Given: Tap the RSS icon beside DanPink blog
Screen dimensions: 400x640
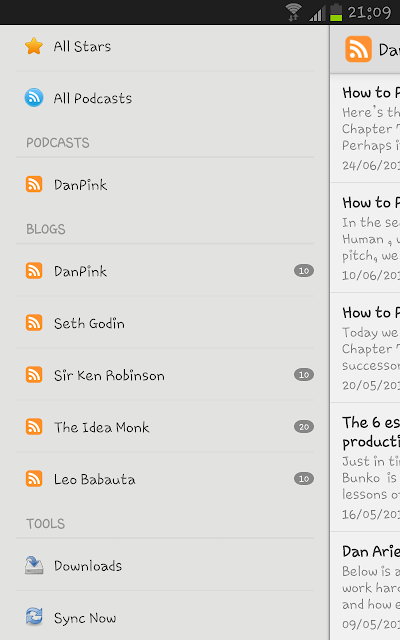Looking at the screenshot, I should tap(34, 271).
